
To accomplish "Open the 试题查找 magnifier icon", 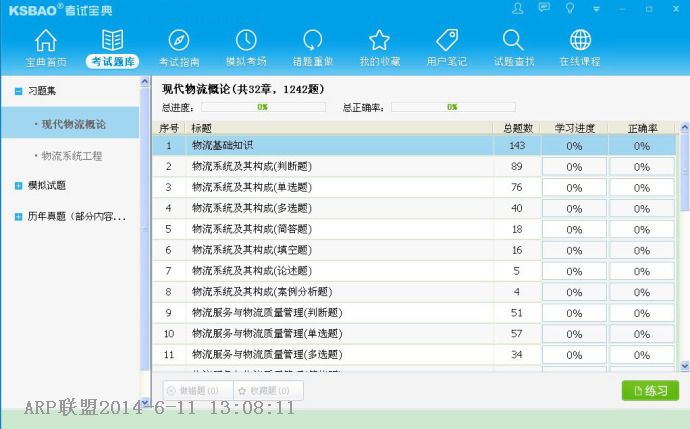I will [x=513, y=40].
